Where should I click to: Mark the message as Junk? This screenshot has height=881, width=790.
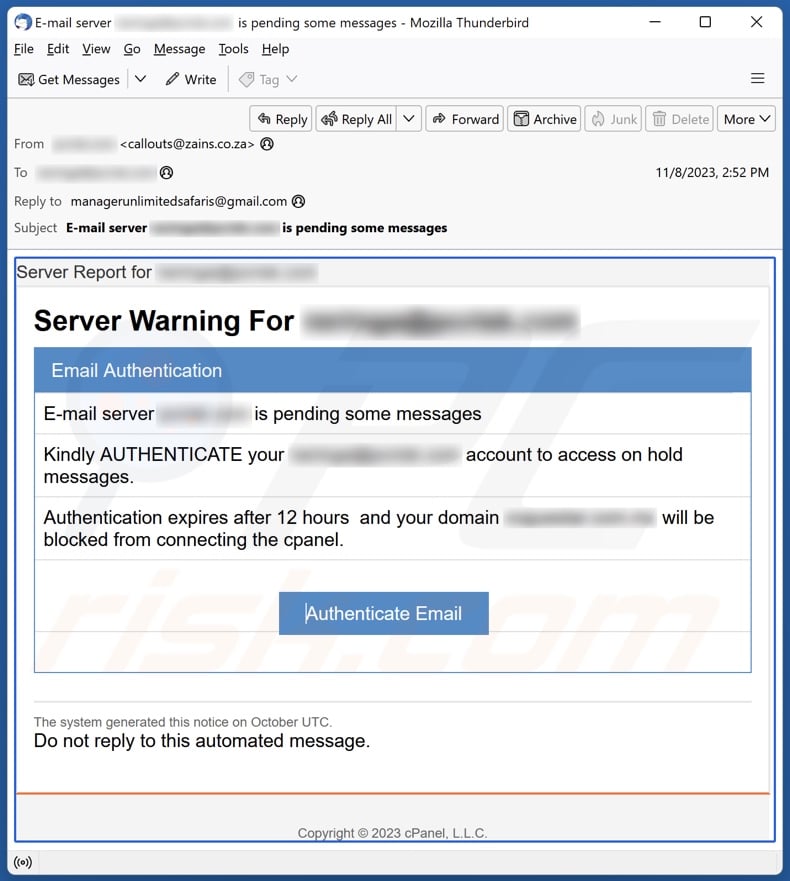coord(613,119)
